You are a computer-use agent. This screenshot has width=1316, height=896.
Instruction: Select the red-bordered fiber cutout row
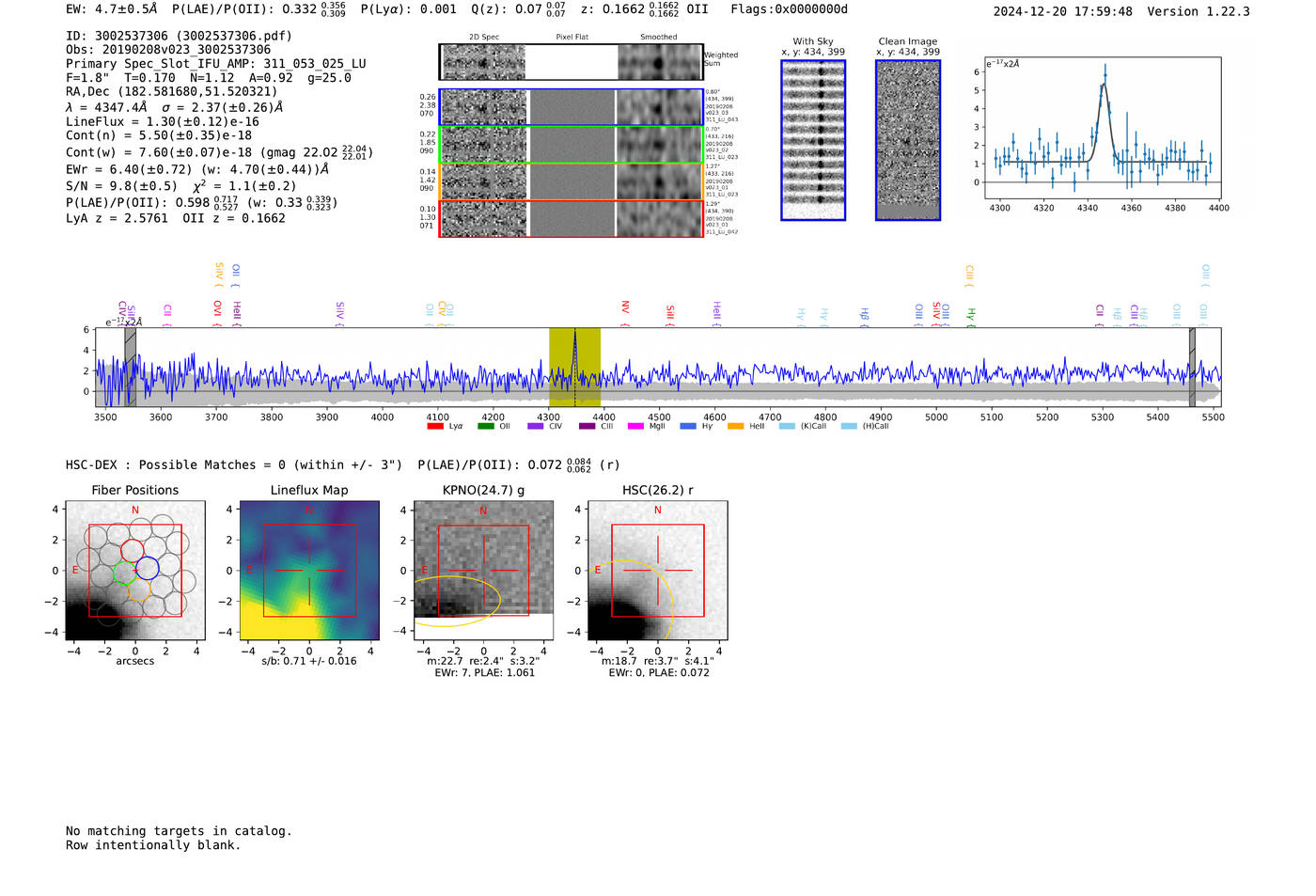click(572, 218)
